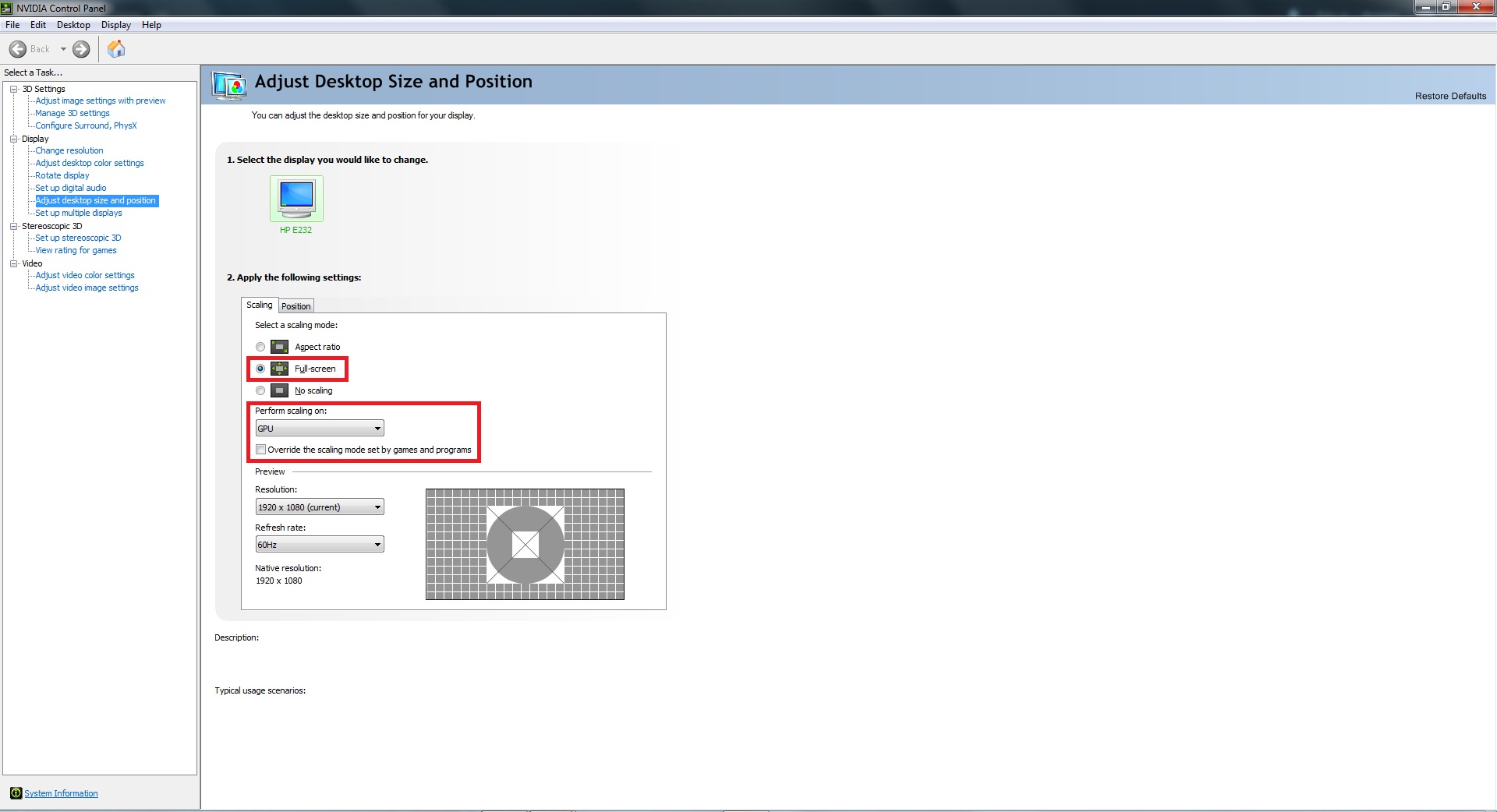Click the Back arrow toolbar icon
The width and height of the screenshot is (1497, 812).
18,49
